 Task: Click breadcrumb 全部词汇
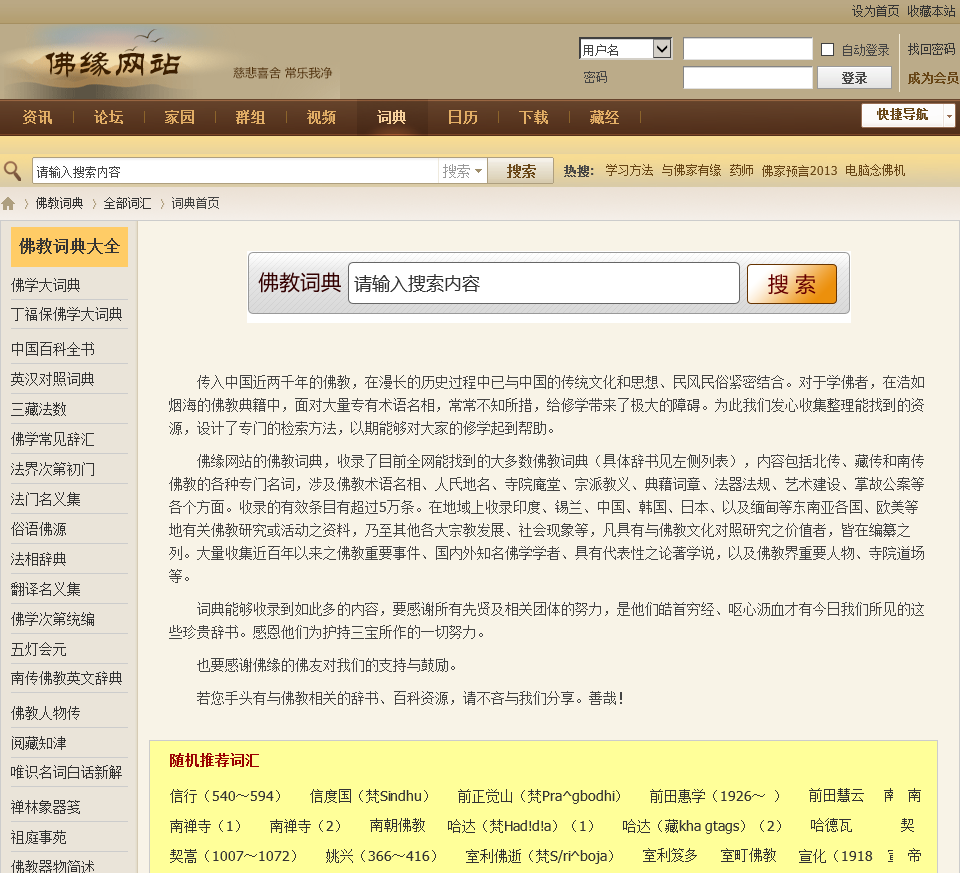point(127,203)
